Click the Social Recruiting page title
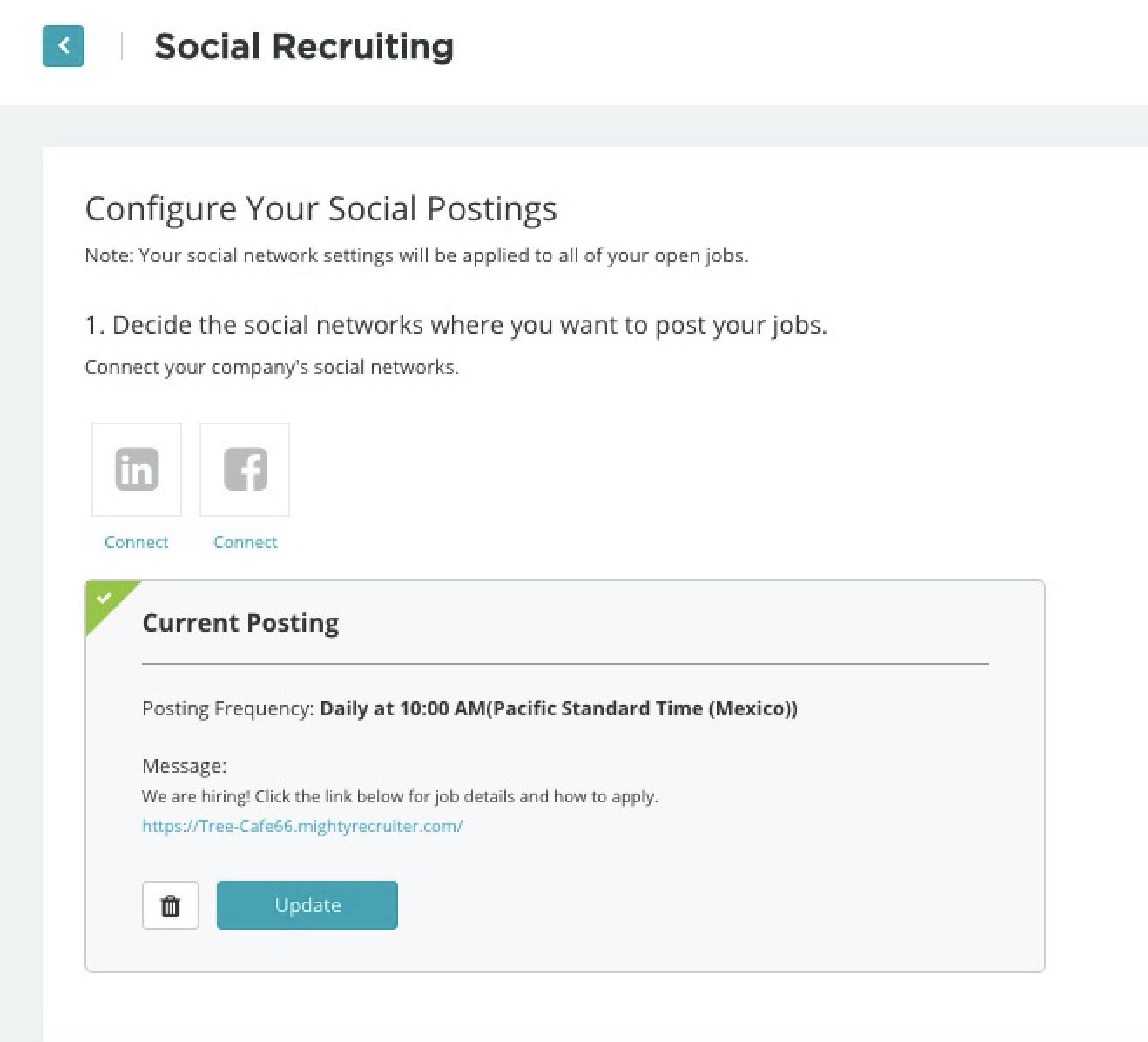The height and width of the screenshot is (1042, 1148). click(304, 47)
